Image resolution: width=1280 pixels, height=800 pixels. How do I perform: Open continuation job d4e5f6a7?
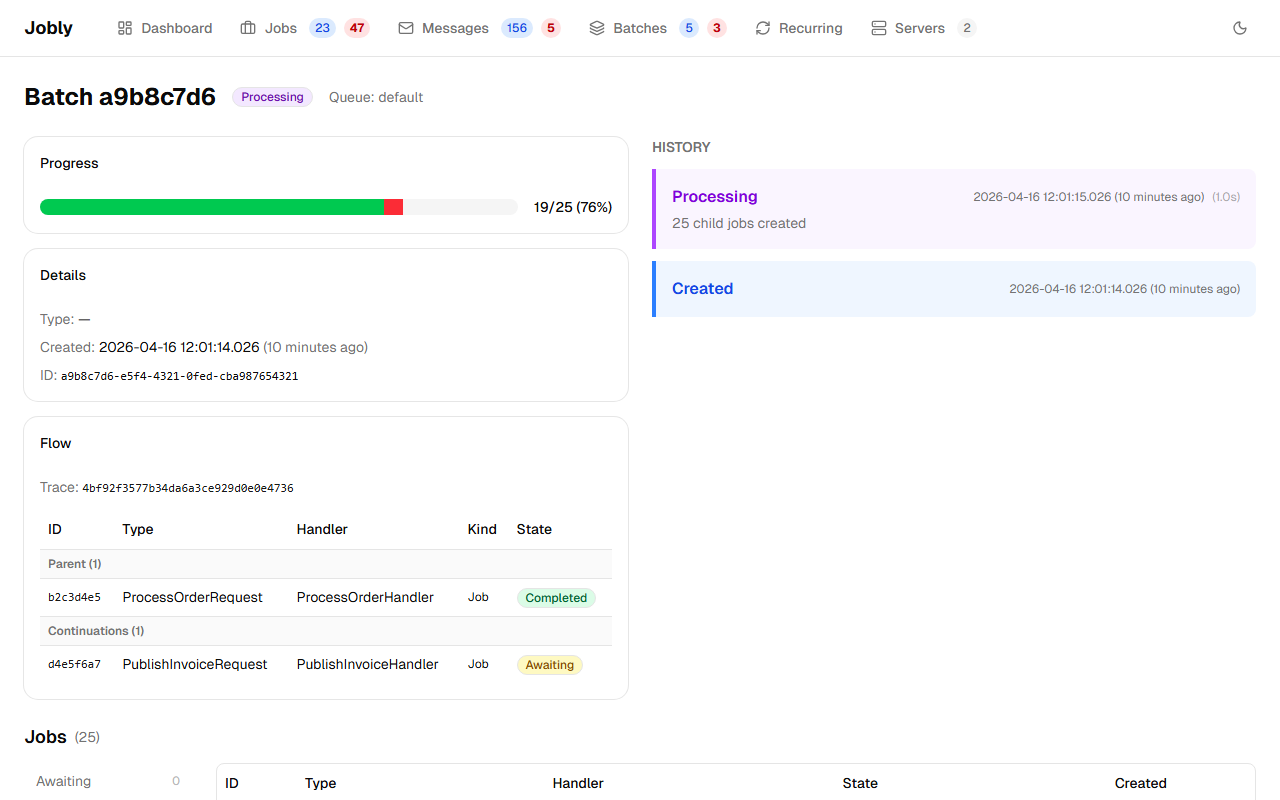click(74, 665)
